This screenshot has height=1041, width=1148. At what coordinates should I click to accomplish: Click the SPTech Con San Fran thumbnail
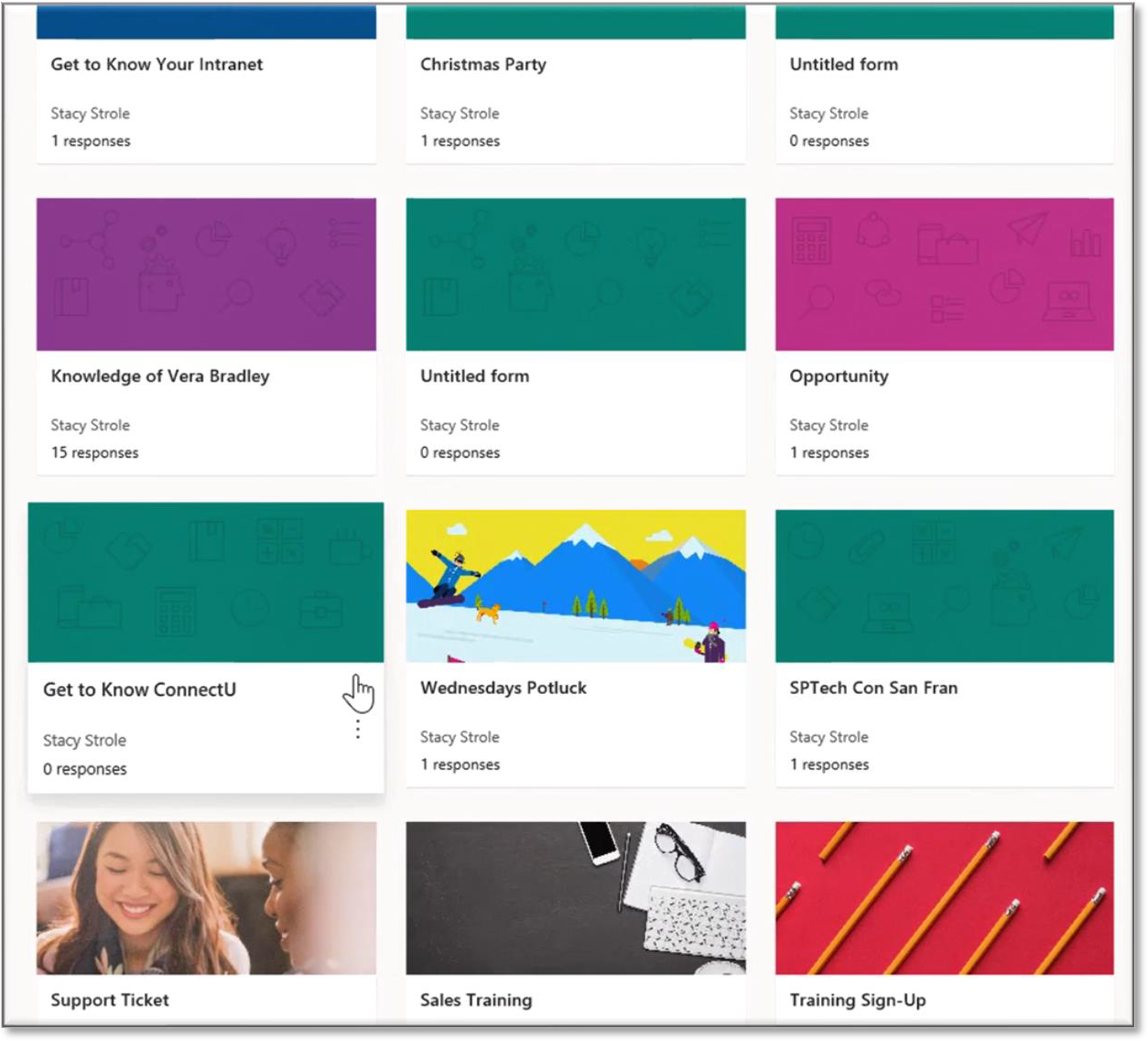945,586
